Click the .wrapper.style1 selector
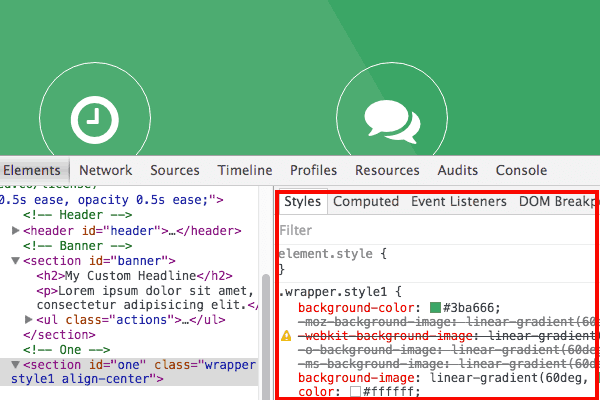This screenshot has width=600, height=400. [333, 292]
